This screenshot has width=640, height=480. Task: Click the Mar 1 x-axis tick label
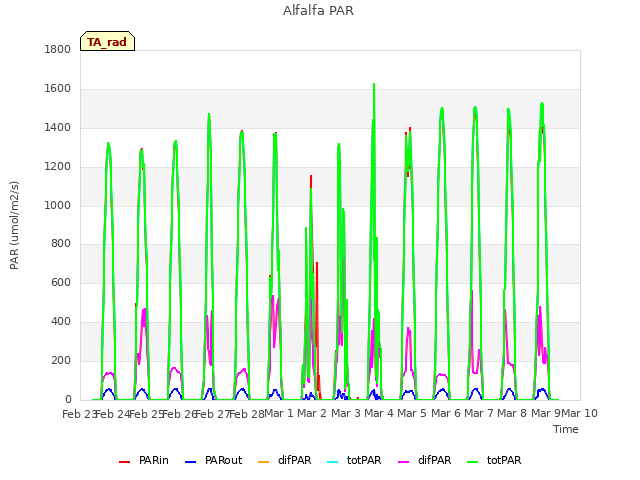click(279, 413)
